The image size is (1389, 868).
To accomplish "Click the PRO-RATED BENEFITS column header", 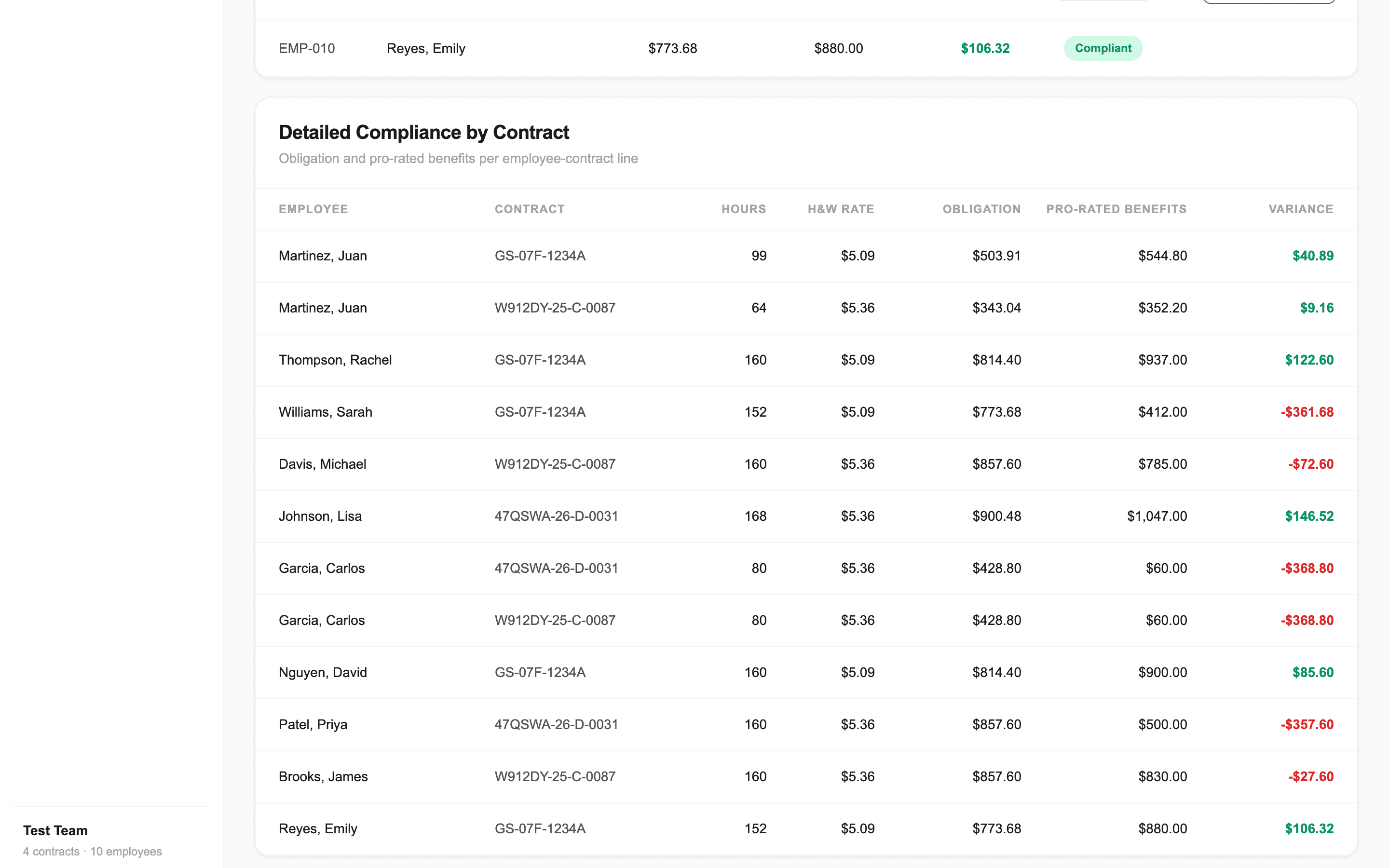I will tap(1117, 209).
